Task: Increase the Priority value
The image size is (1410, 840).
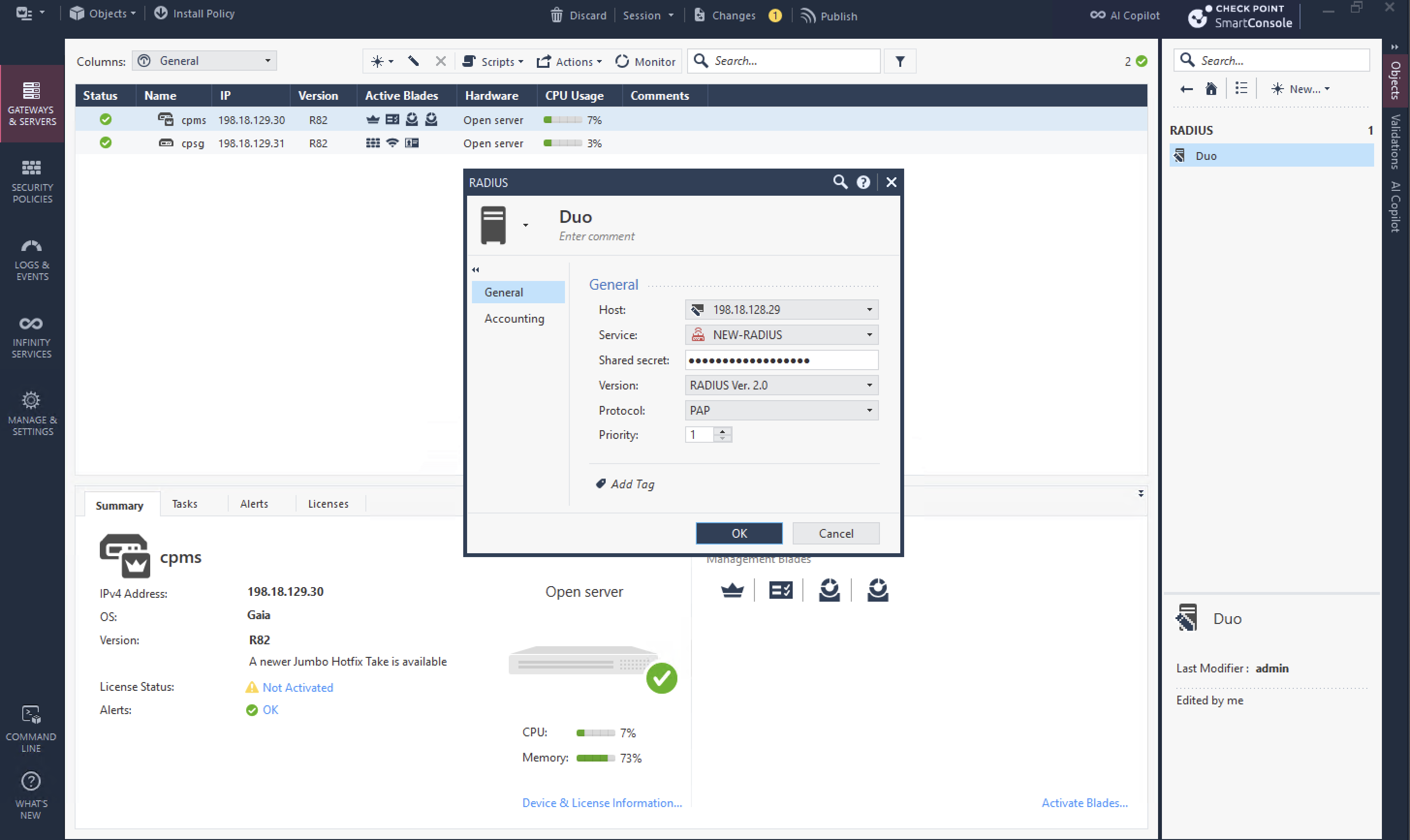Action: coord(722,431)
